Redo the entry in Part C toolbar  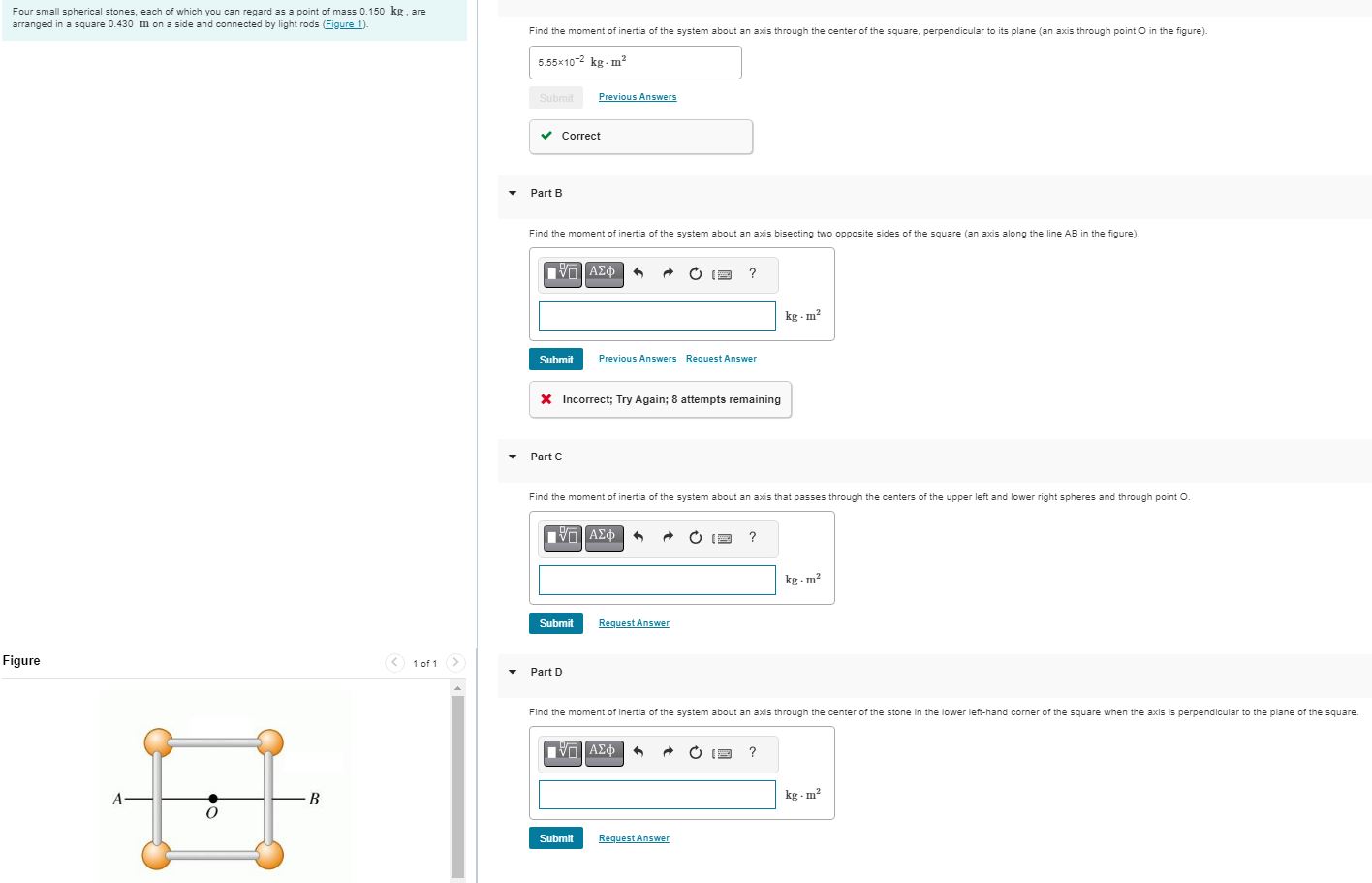[x=667, y=537]
